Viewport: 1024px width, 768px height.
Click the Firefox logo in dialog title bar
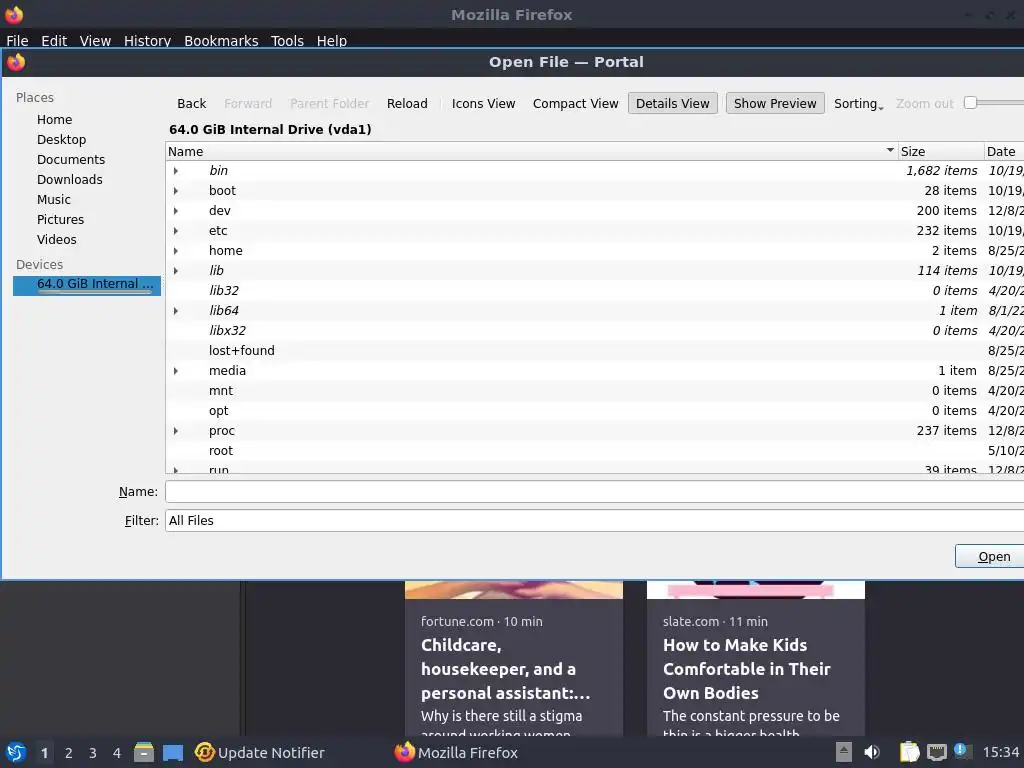click(x=16, y=62)
